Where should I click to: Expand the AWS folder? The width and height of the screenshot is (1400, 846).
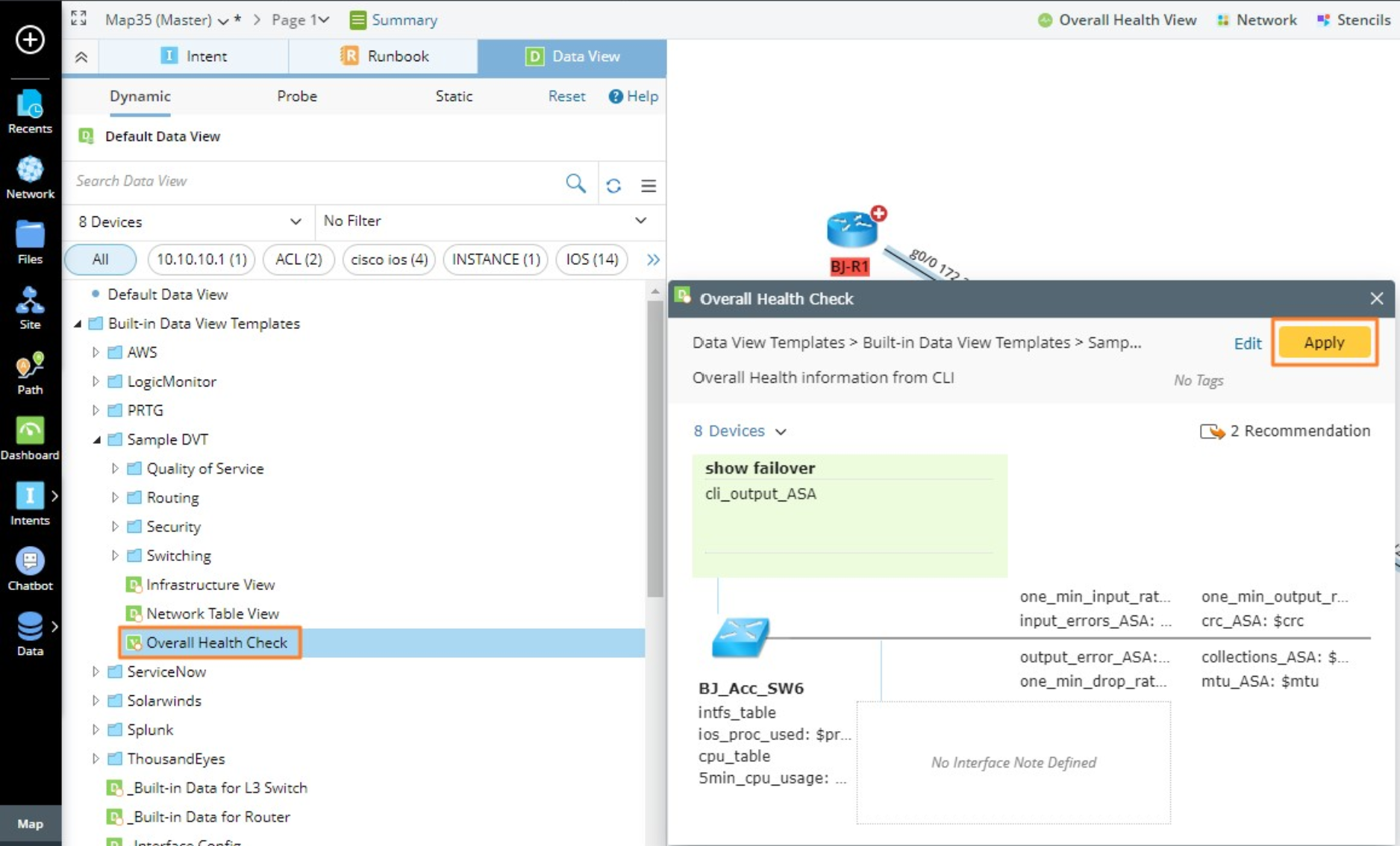tap(96, 352)
